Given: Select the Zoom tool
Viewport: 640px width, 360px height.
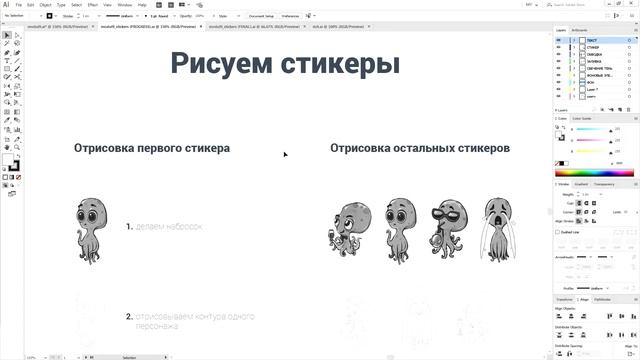Looking at the screenshot, I should coord(17,147).
